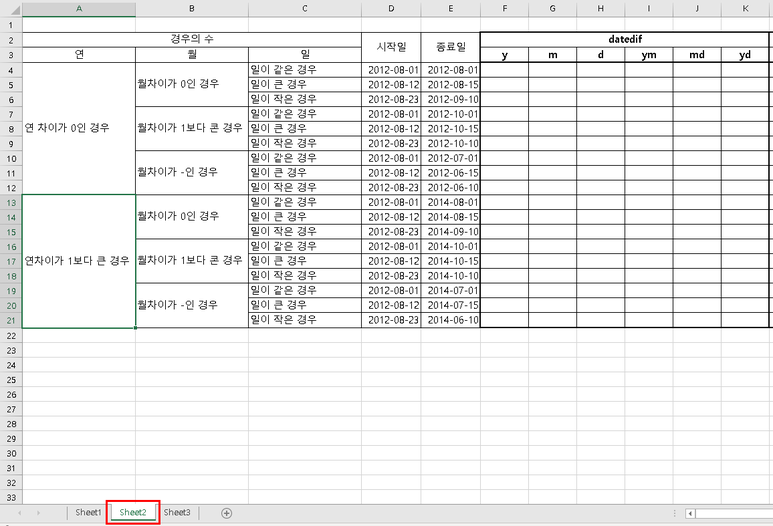Select column G header
This screenshot has height=526, width=773.
553,8
